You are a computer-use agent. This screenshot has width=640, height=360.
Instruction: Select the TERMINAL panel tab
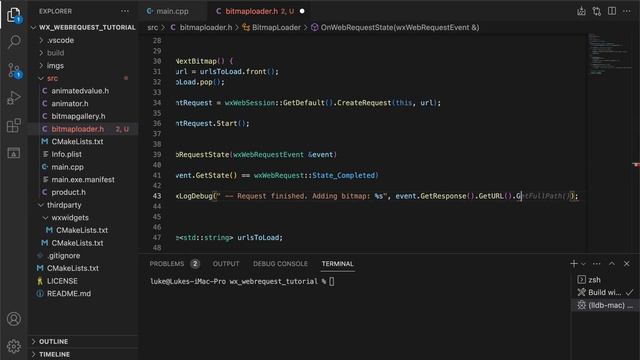point(338,264)
